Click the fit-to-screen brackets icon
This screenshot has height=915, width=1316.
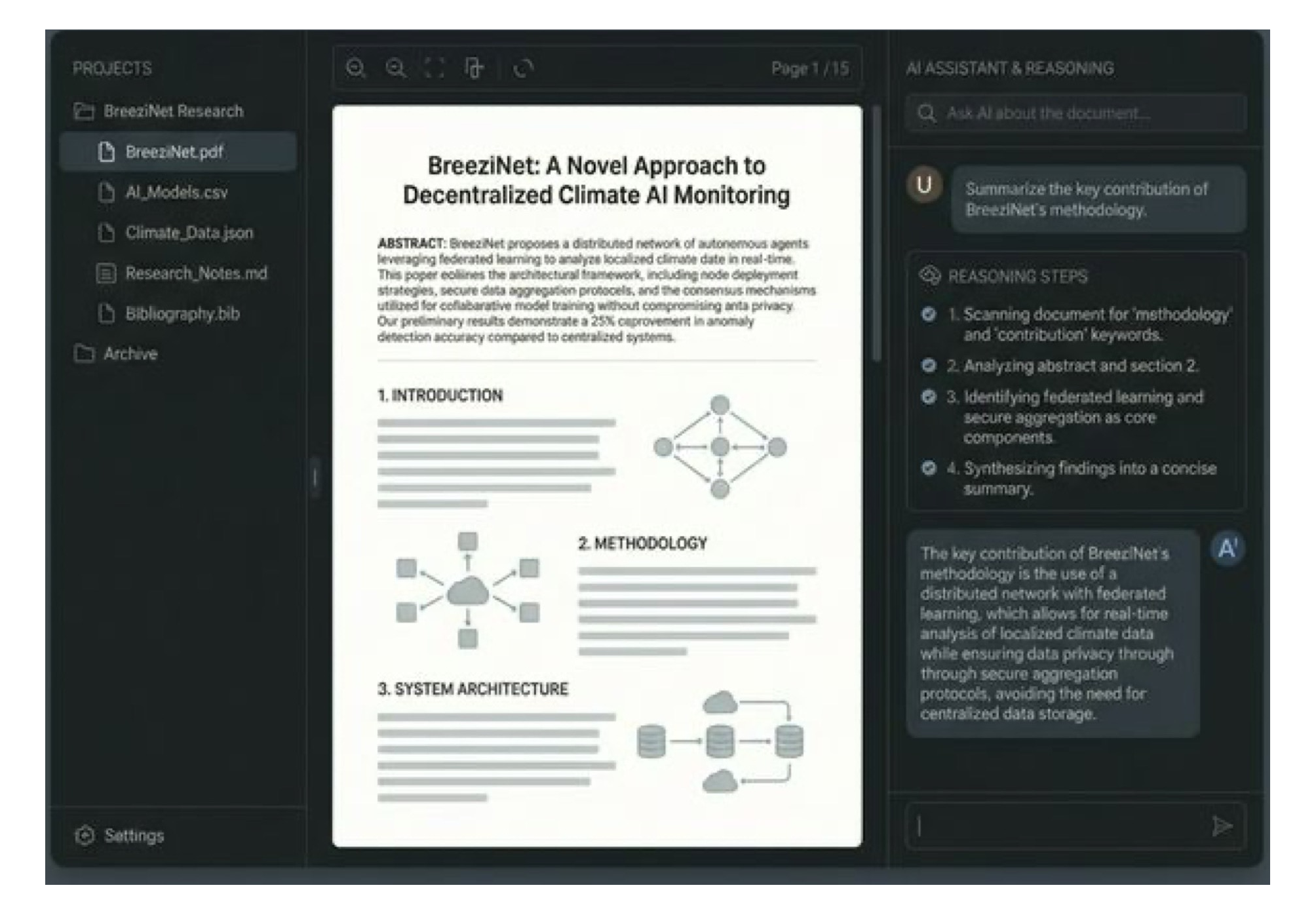pos(435,68)
